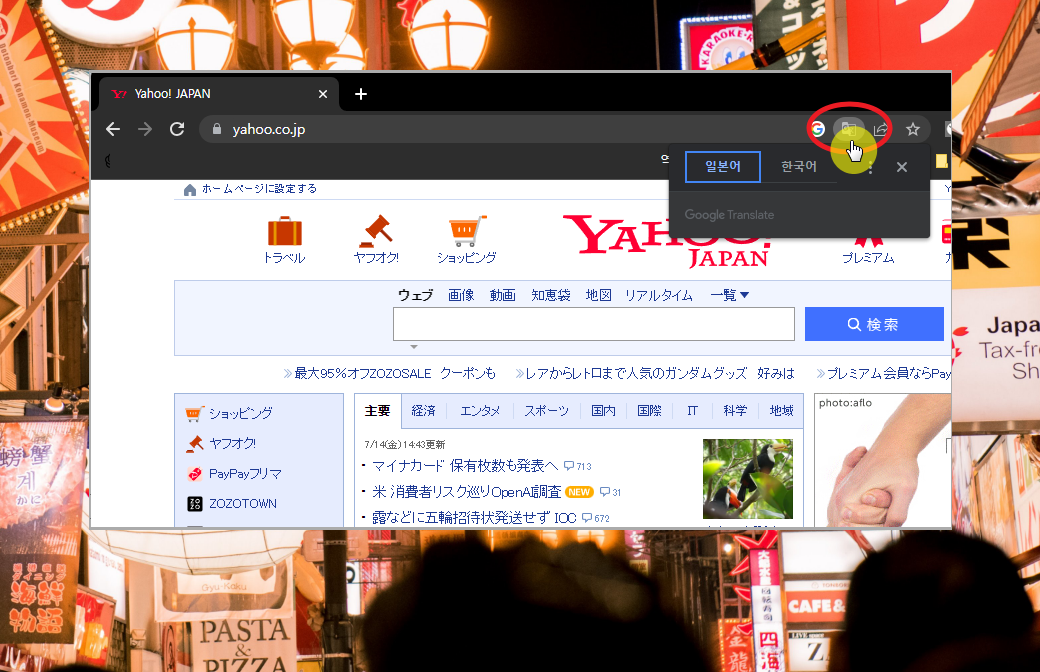Open a new tab with plus button
1040x672 pixels.
(361, 94)
